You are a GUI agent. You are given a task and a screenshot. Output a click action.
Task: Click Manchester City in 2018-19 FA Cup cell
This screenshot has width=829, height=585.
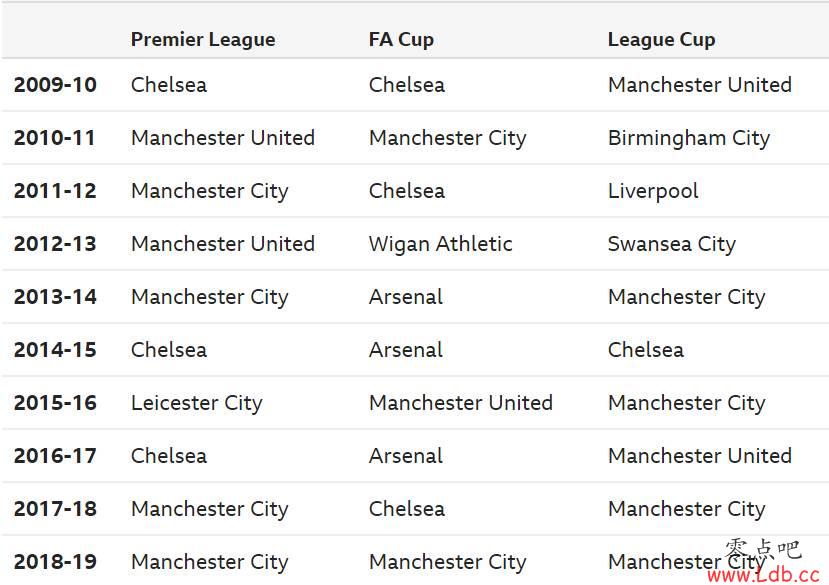(447, 562)
